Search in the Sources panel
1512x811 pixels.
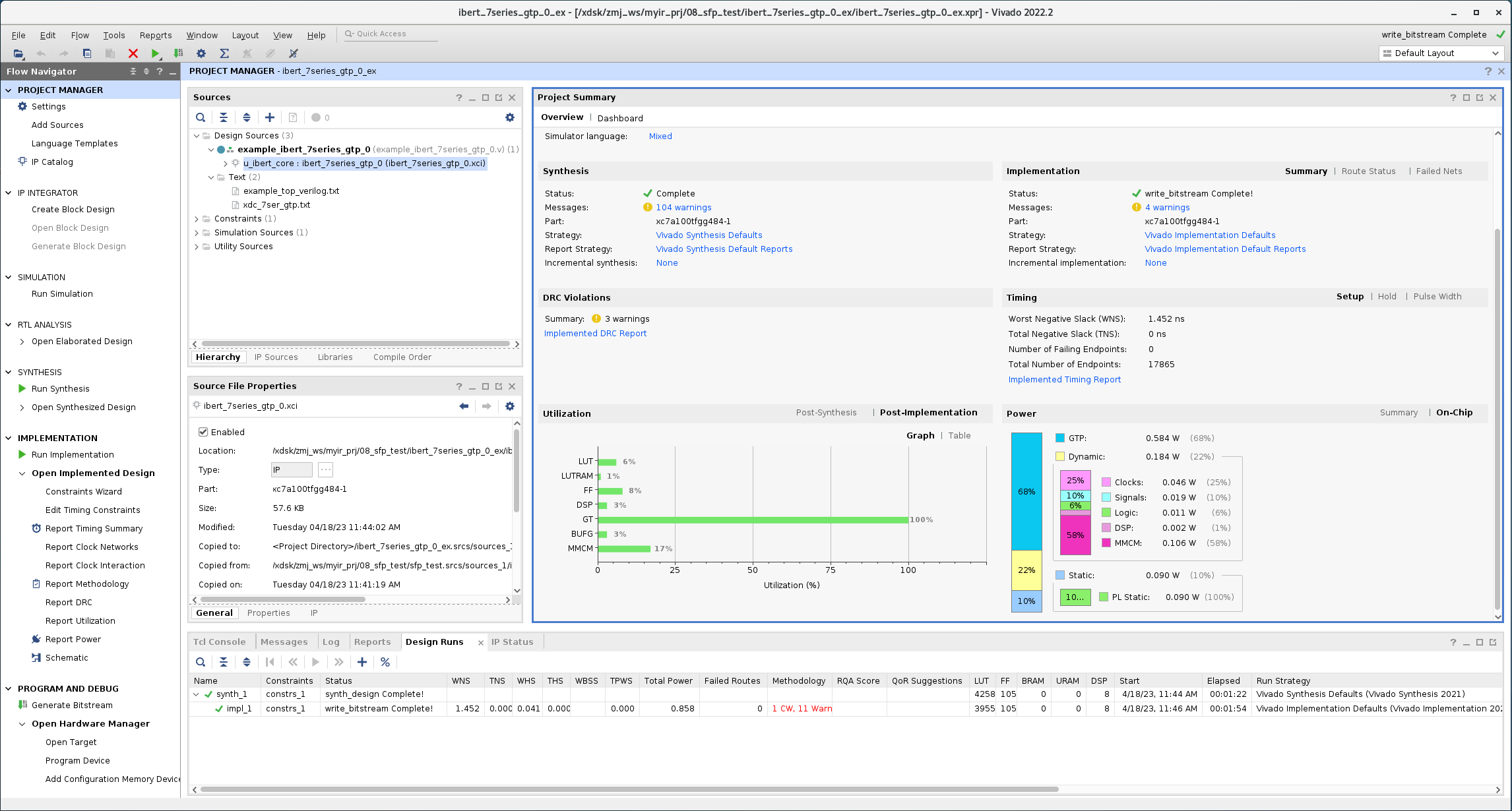[201, 117]
